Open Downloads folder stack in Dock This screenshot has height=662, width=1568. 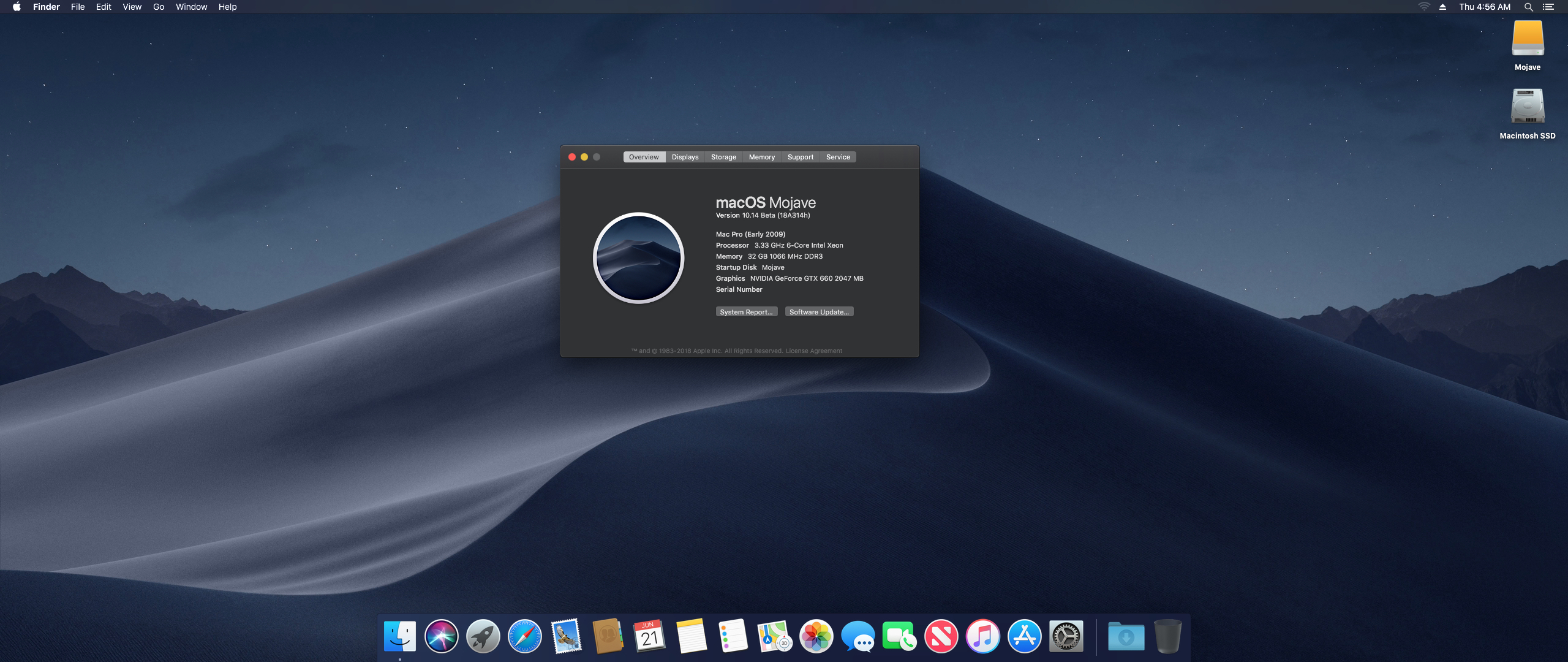pos(1126,636)
